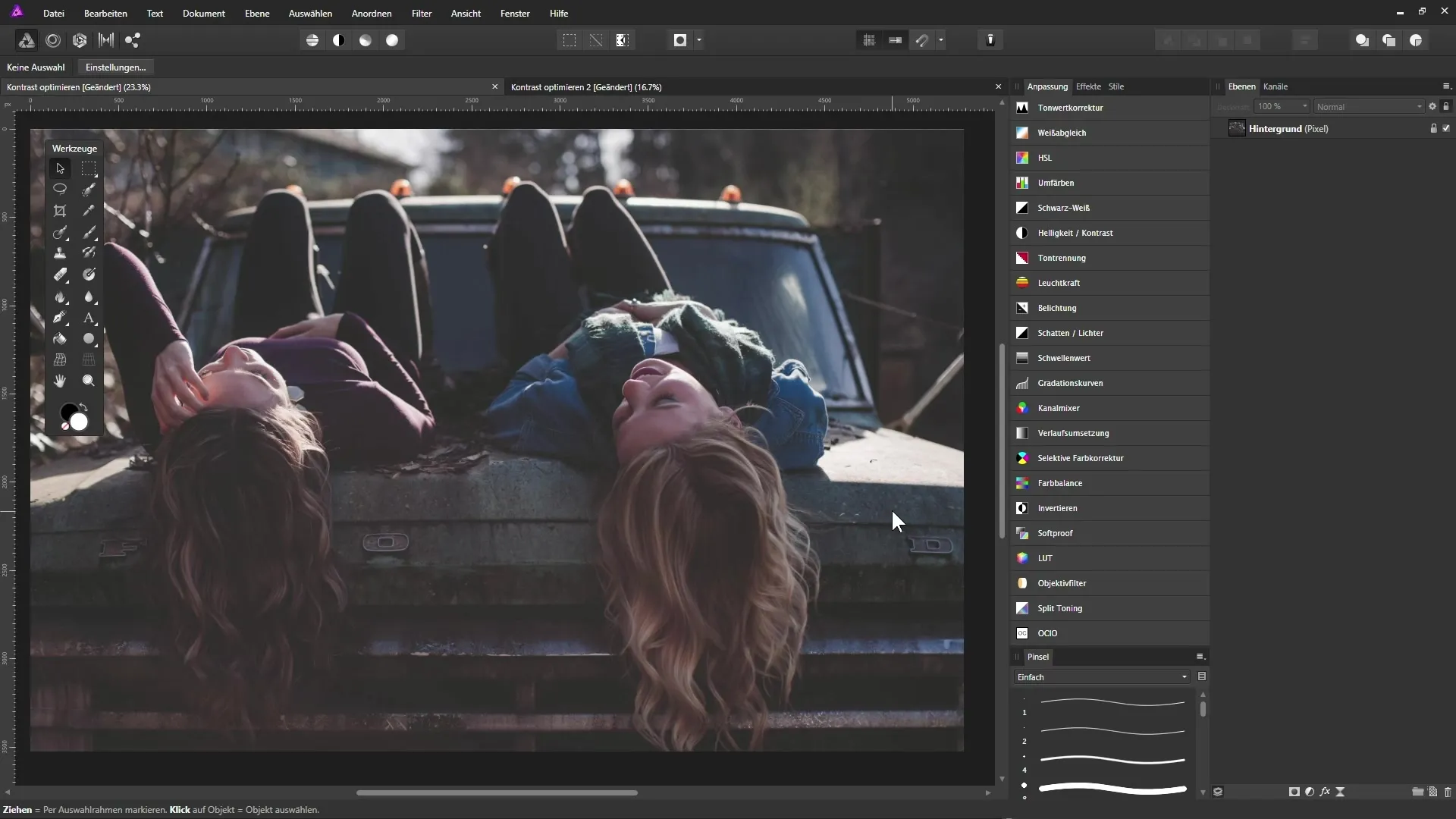Image resolution: width=1456 pixels, height=819 pixels.
Task: Open the Pinsel panel options menu
Action: (x=1200, y=657)
